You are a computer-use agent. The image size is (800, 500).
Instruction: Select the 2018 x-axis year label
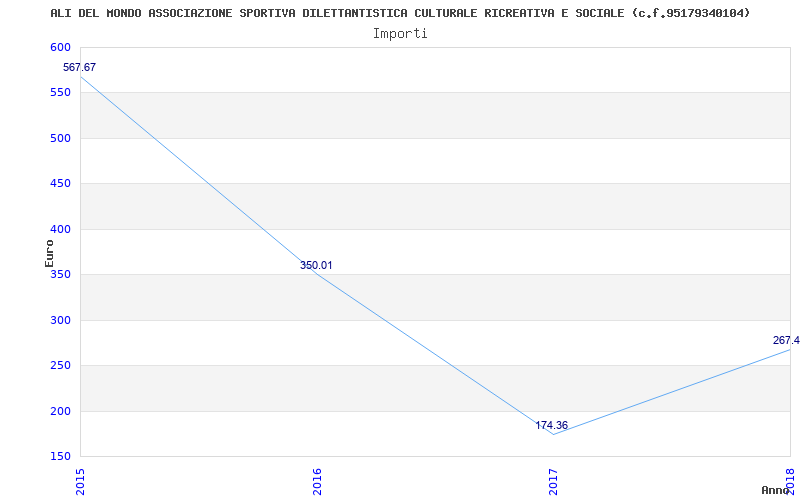(x=790, y=482)
